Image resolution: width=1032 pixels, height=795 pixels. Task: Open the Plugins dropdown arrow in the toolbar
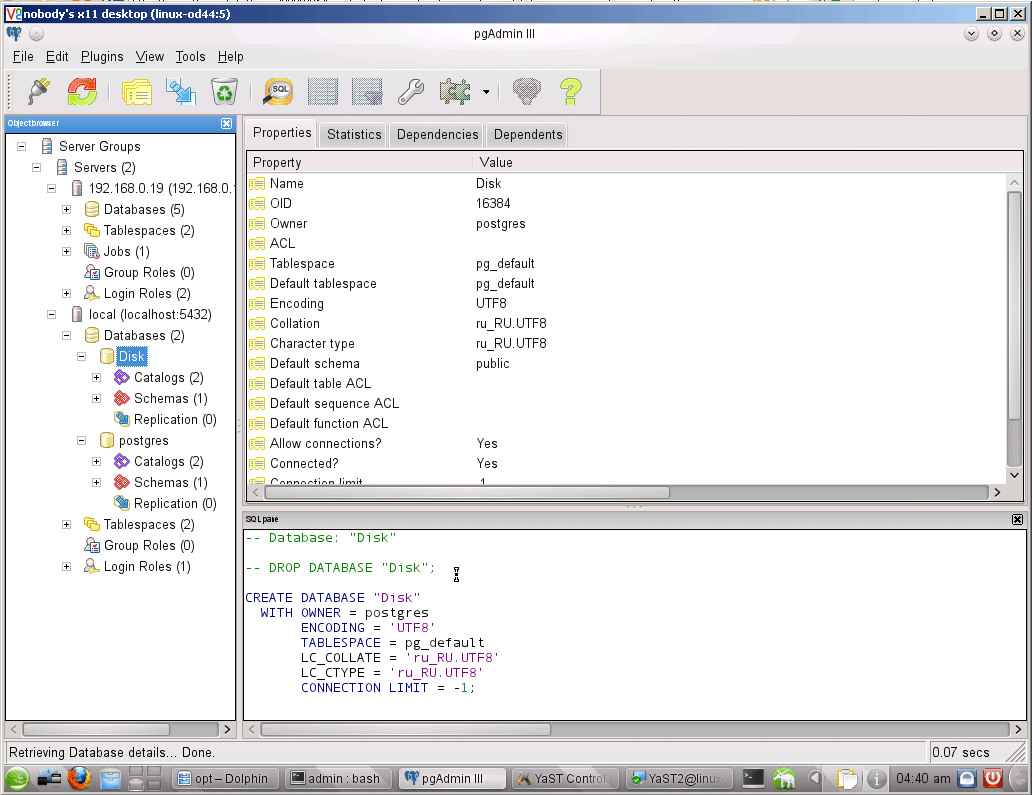click(486, 92)
